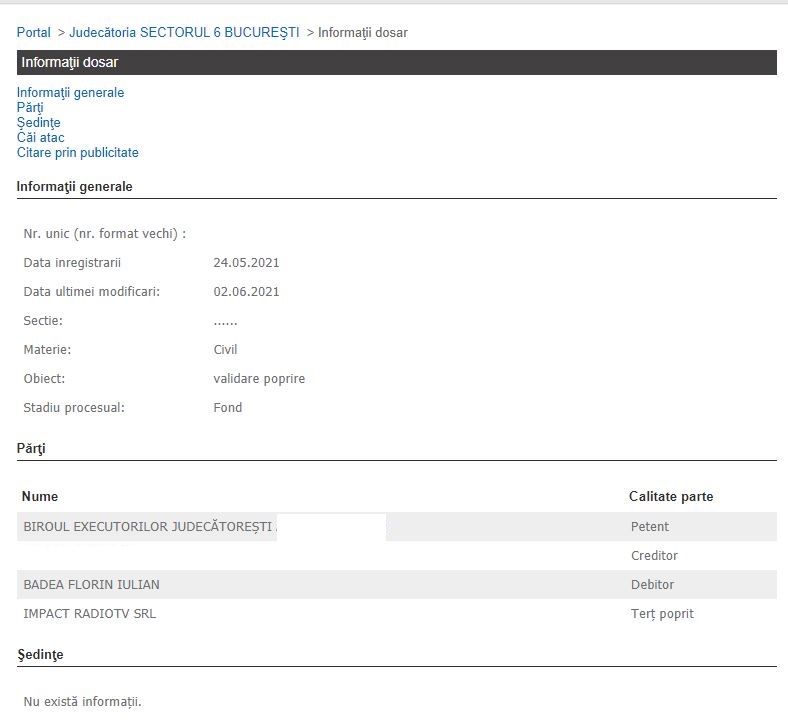788x725 pixels.
Task: Click the last modified date 02.06.2021
Action: 246,292
